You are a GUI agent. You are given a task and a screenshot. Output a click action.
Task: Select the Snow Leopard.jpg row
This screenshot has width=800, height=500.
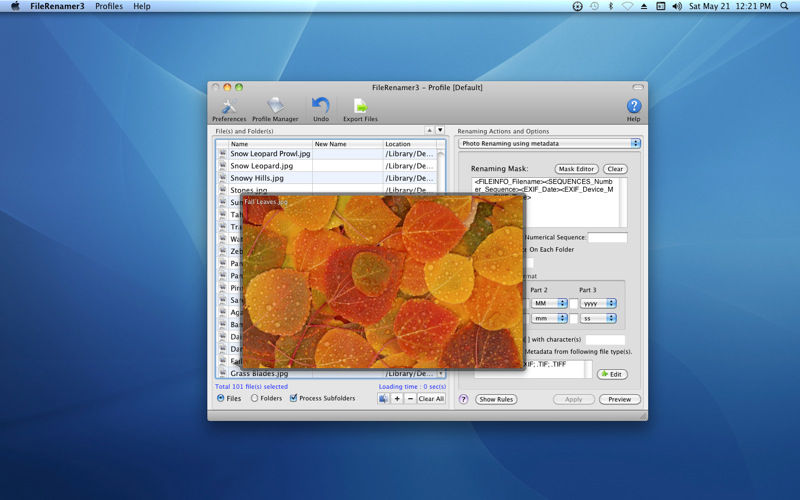click(x=327, y=166)
